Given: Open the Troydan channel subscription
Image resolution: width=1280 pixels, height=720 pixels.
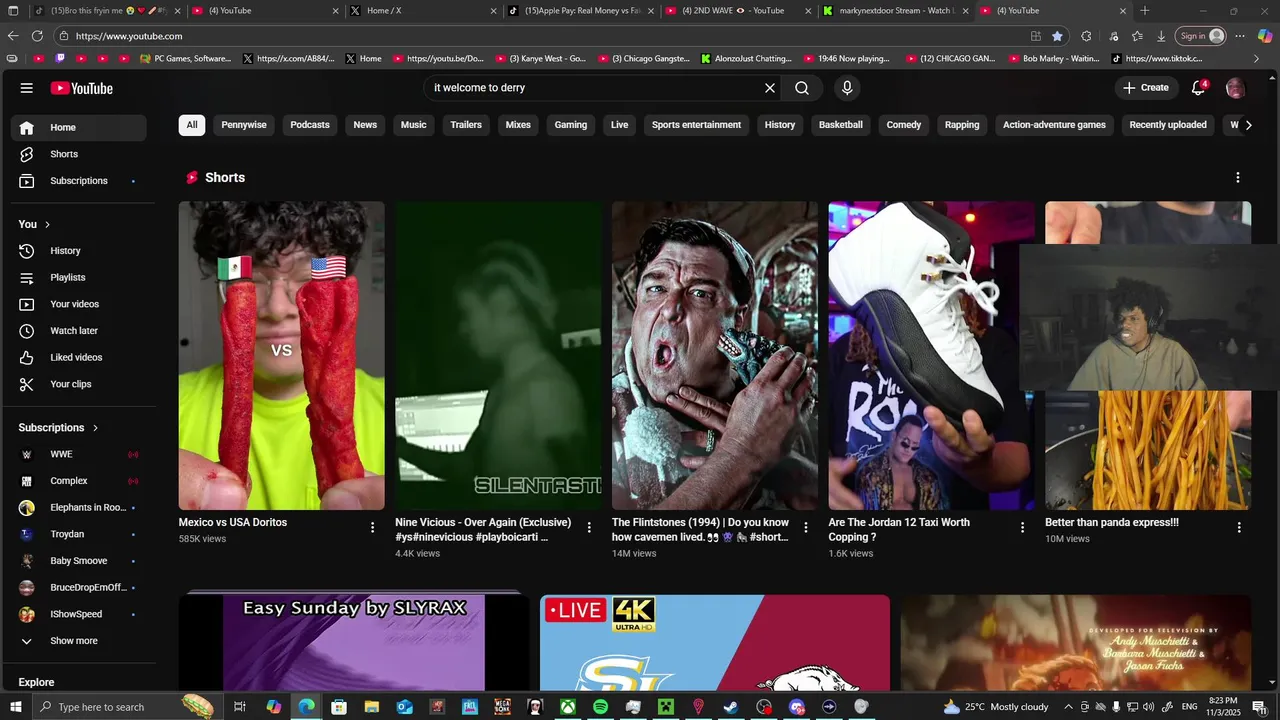Looking at the screenshot, I should tap(79, 534).
